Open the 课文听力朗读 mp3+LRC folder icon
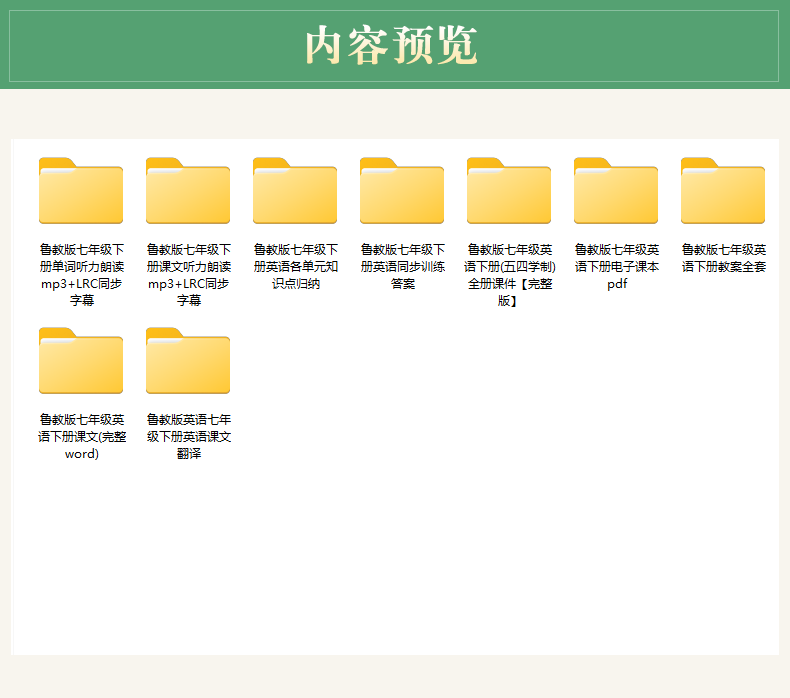The image size is (790, 698). (188, 191)
